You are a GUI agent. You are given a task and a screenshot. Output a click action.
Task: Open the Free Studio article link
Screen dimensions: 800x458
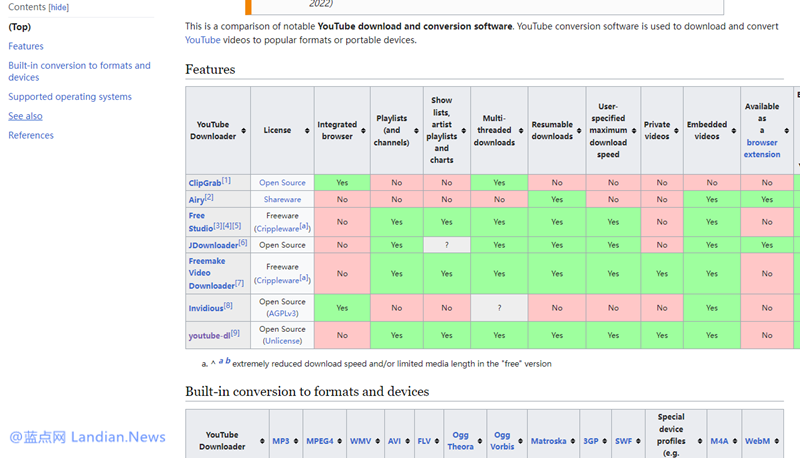(x=199, y=222)
